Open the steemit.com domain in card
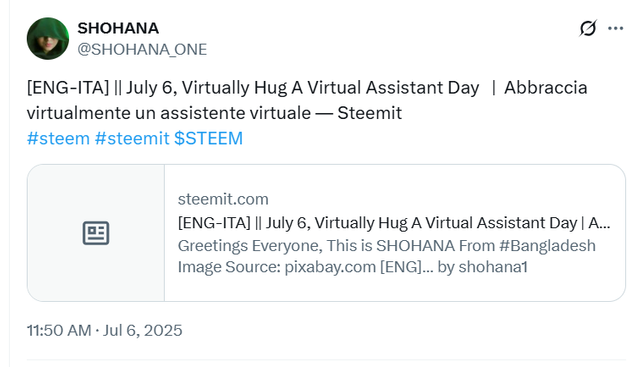The height and width of the screenshot is (367, 640). (x=223, y=199)
